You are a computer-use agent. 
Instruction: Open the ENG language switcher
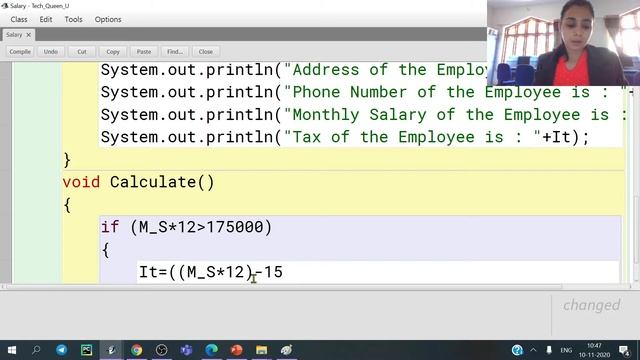(x=566, y=350)
